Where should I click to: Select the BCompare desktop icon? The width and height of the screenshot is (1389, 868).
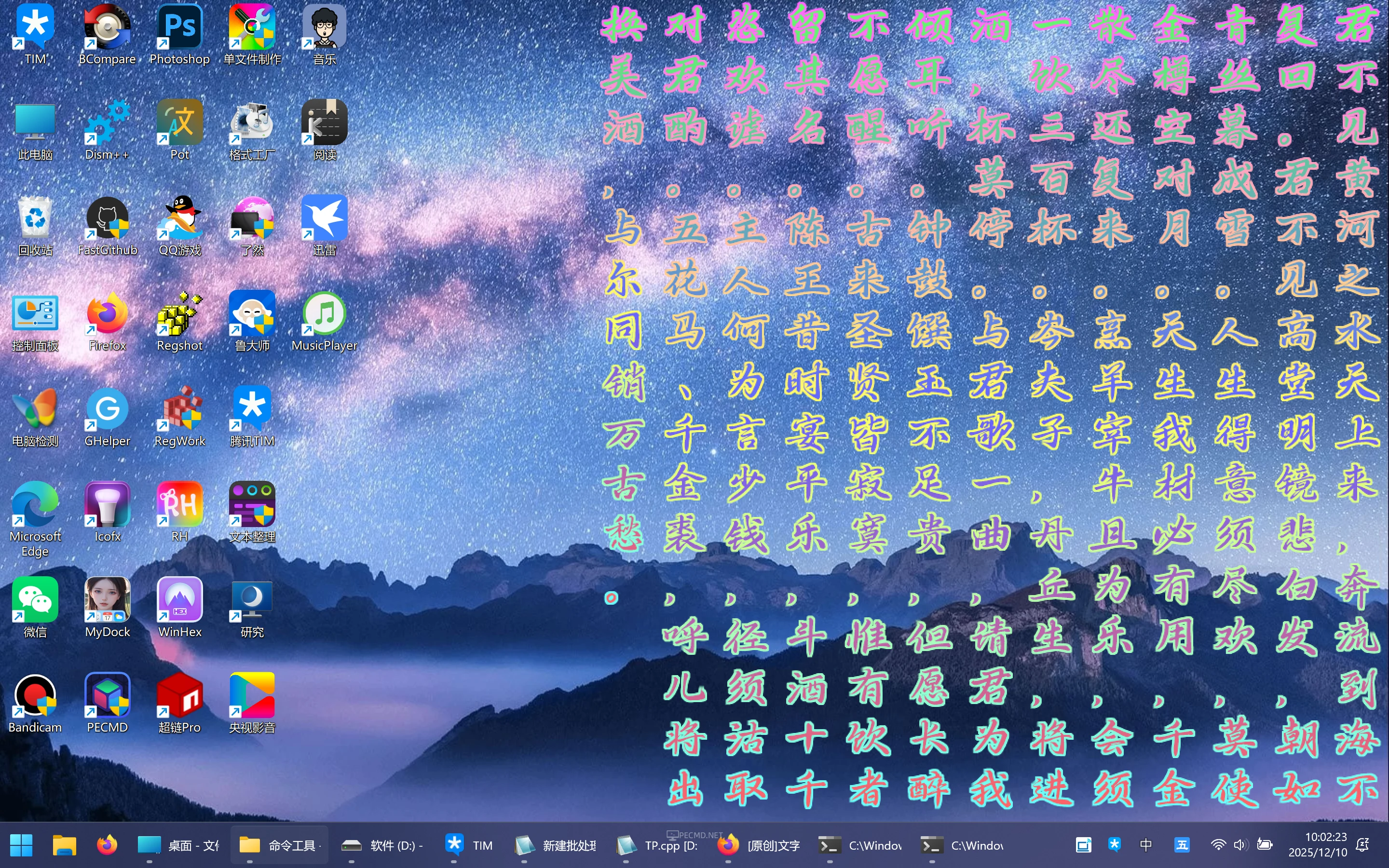107,27
